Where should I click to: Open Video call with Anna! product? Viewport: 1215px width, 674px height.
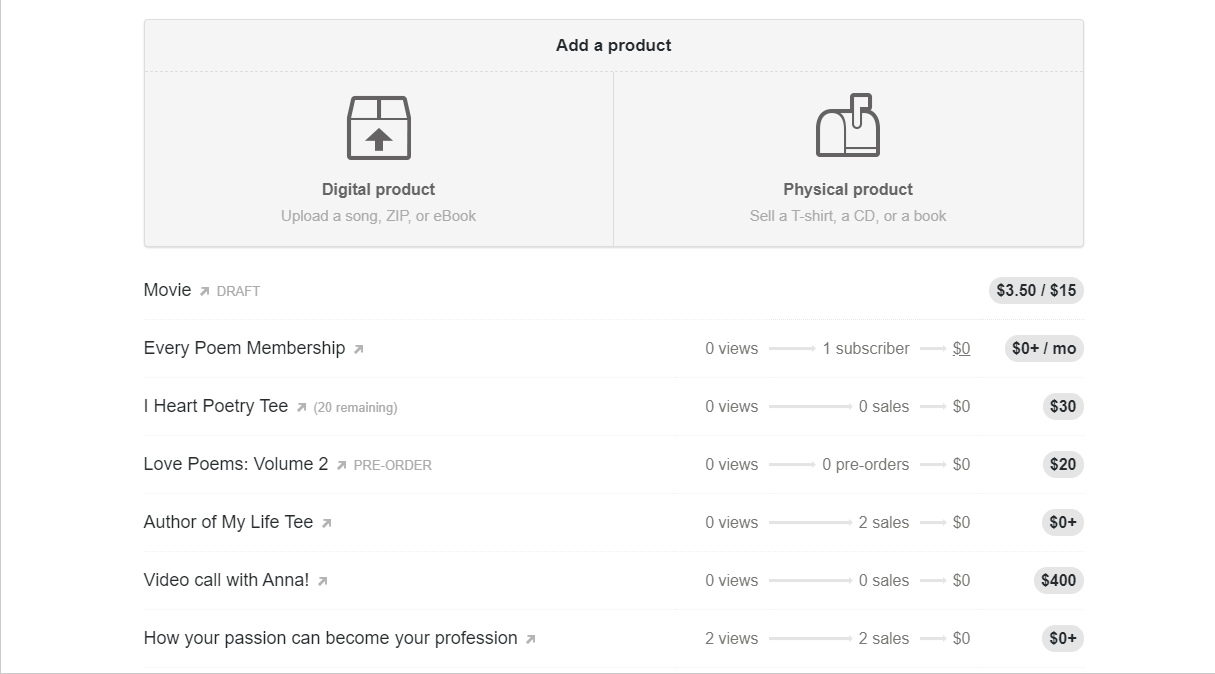(226, 580)
